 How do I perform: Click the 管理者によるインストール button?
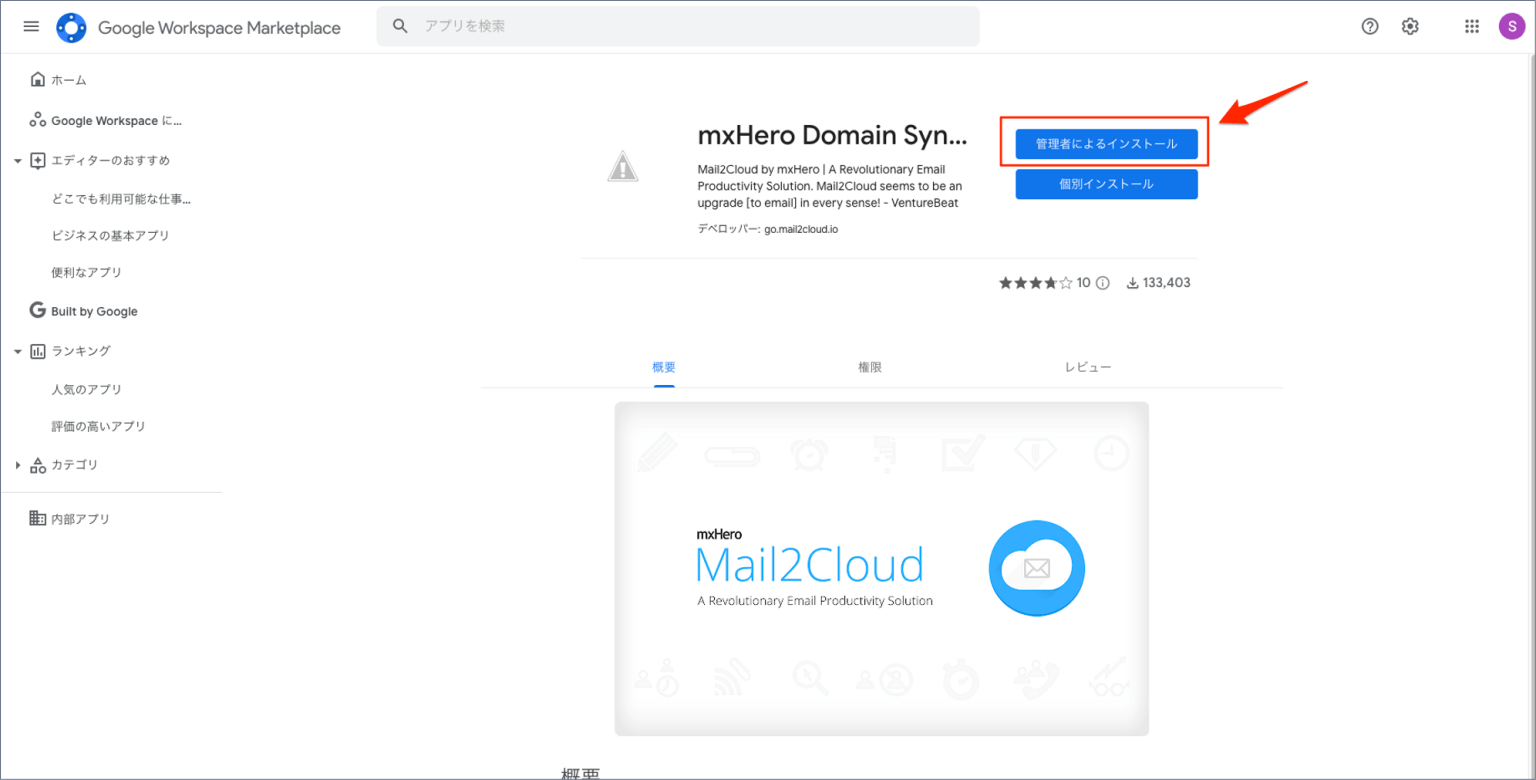[1106, 143]
